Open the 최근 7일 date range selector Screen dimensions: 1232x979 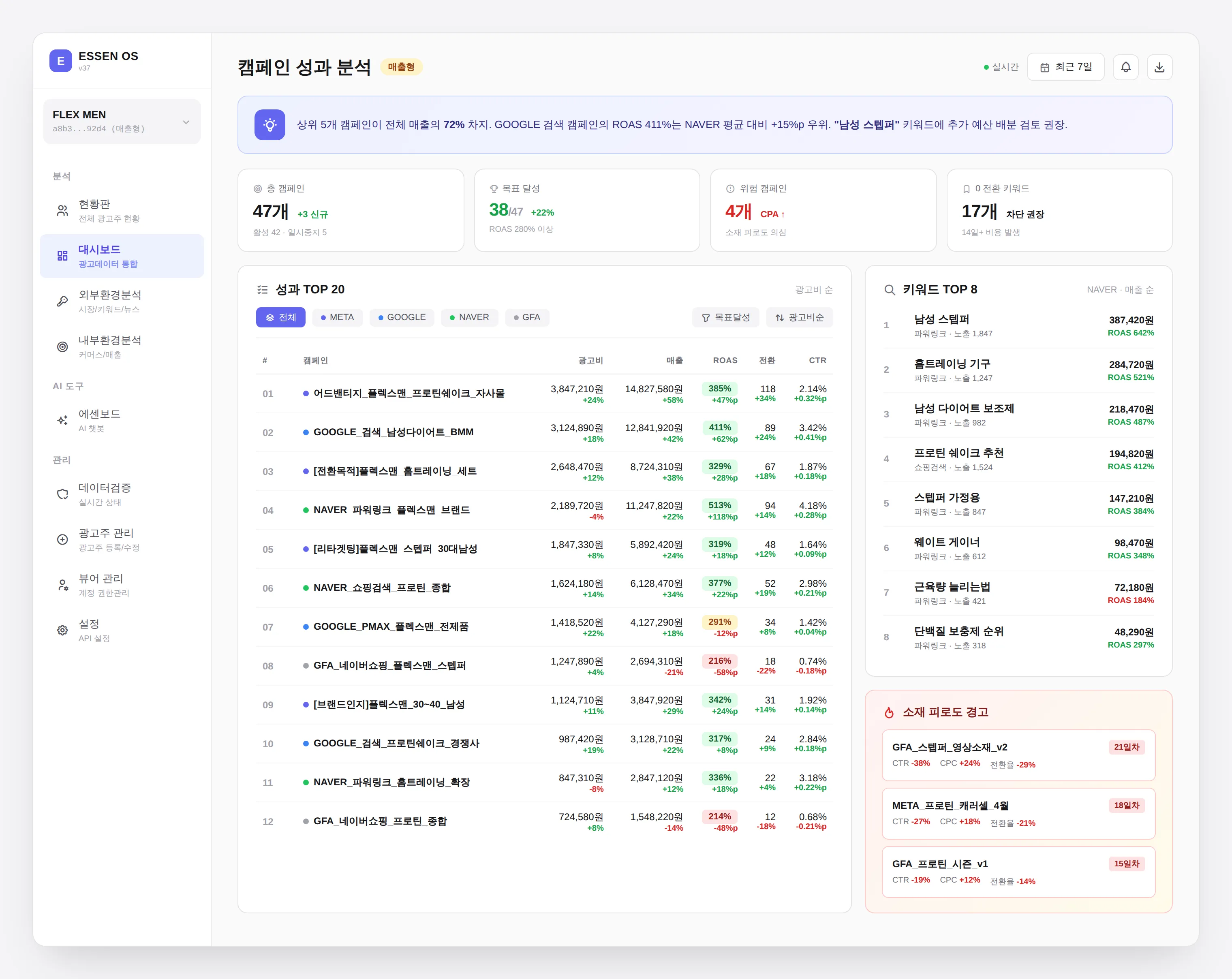point(1065,67)
